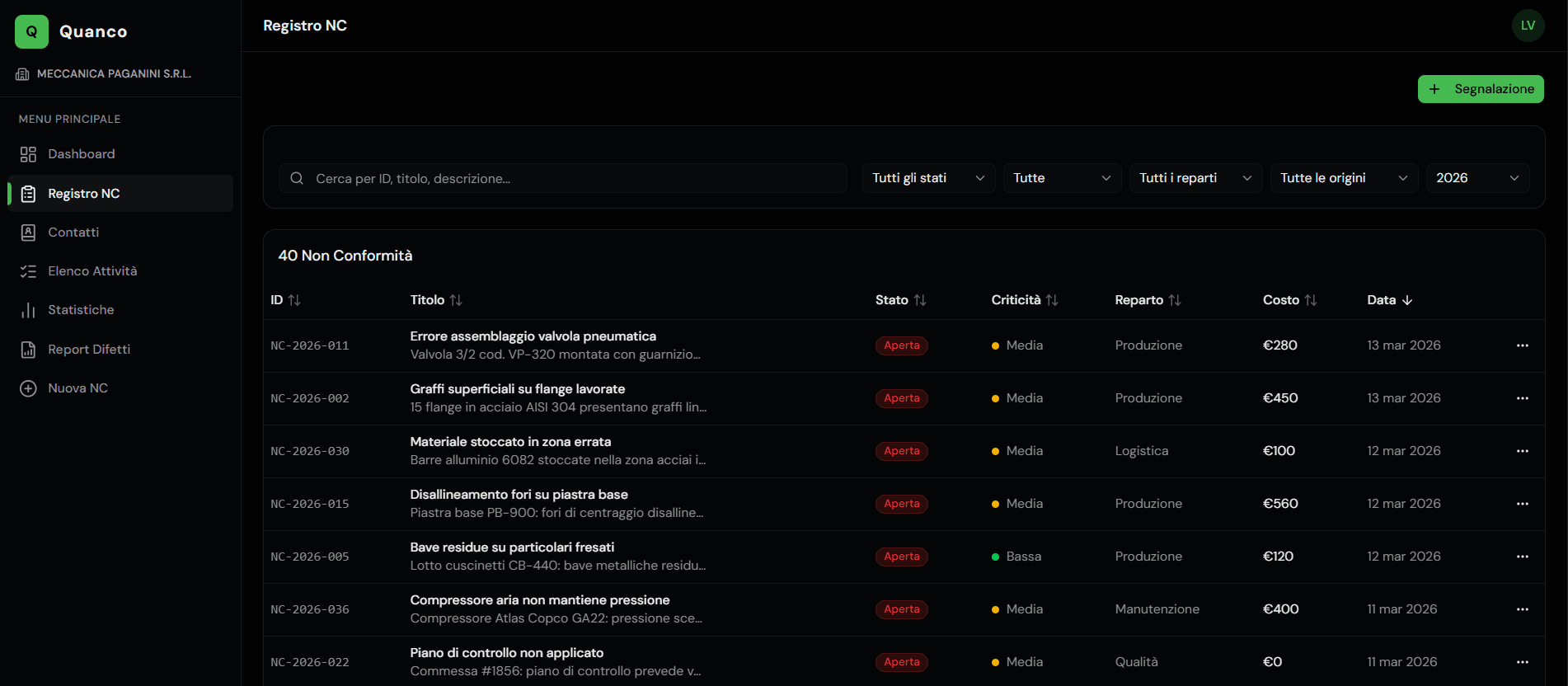Open 'Materiale stoccato in zona errata' title
Image resolution: width=1568 pixels, height=686 pixels.
[511, 442]
